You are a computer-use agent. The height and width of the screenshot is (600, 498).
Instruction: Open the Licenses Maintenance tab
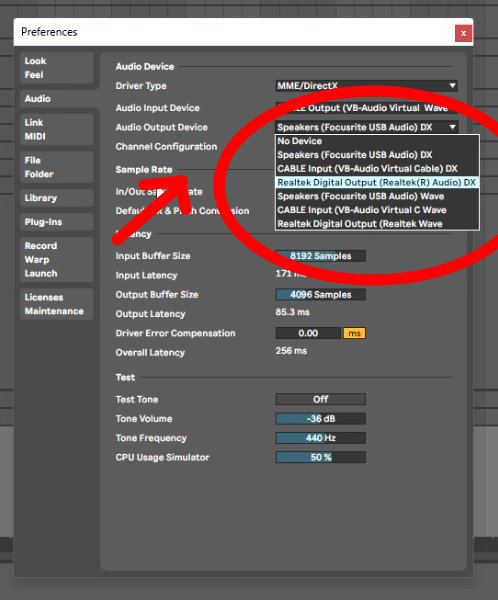click(x=57, y=304)
